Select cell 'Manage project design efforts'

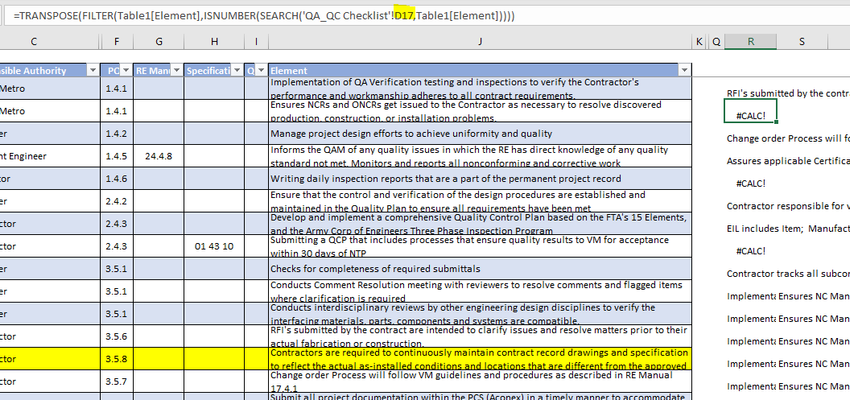480,133
